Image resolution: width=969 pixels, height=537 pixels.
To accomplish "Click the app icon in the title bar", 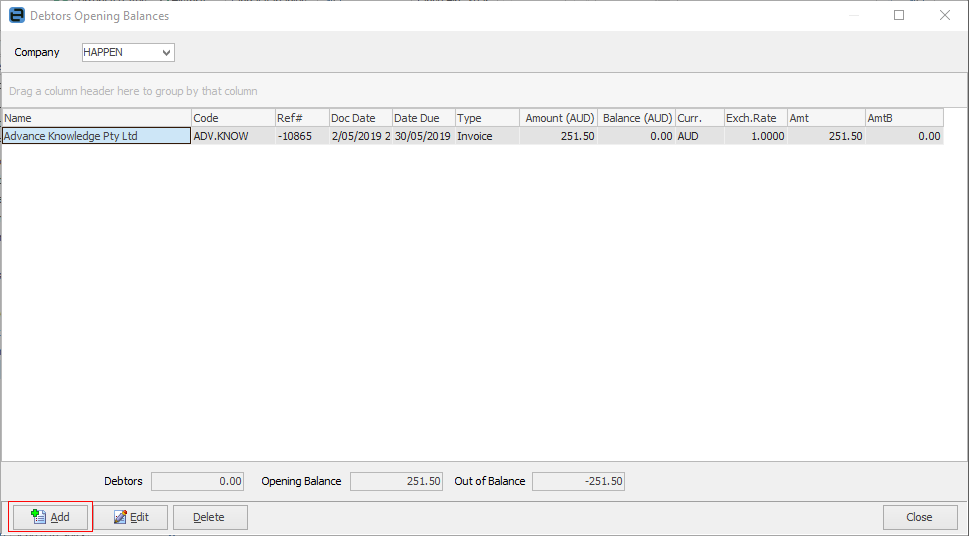I will (x=17, y=15).
